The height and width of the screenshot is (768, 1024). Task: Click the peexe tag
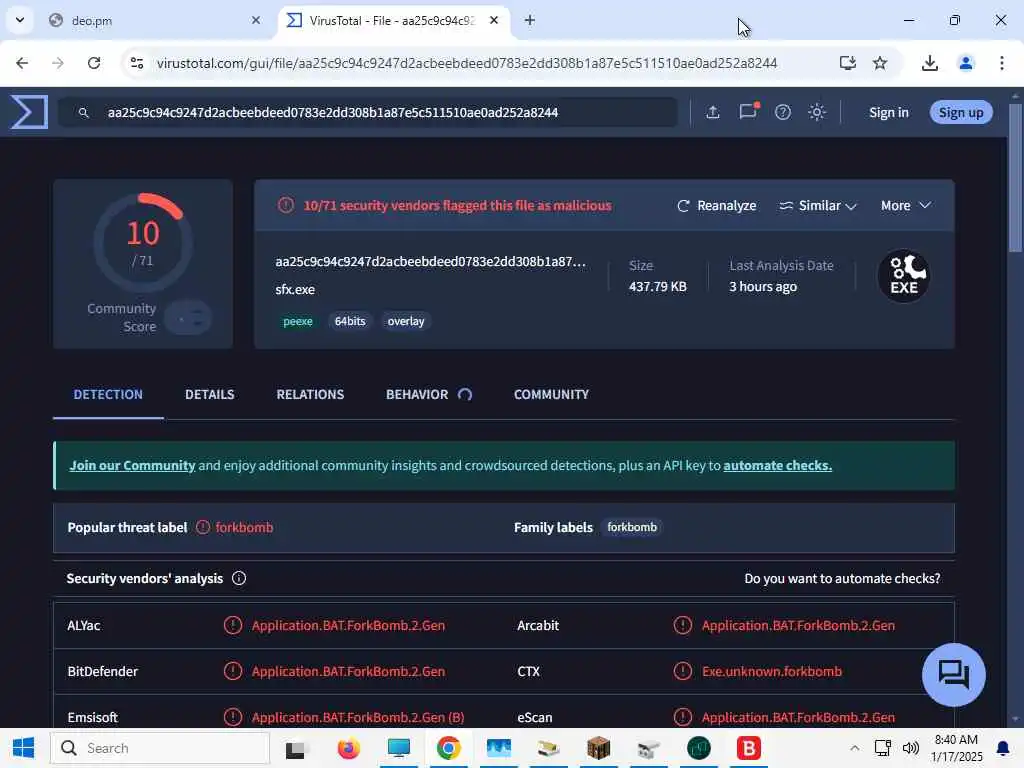298,321
